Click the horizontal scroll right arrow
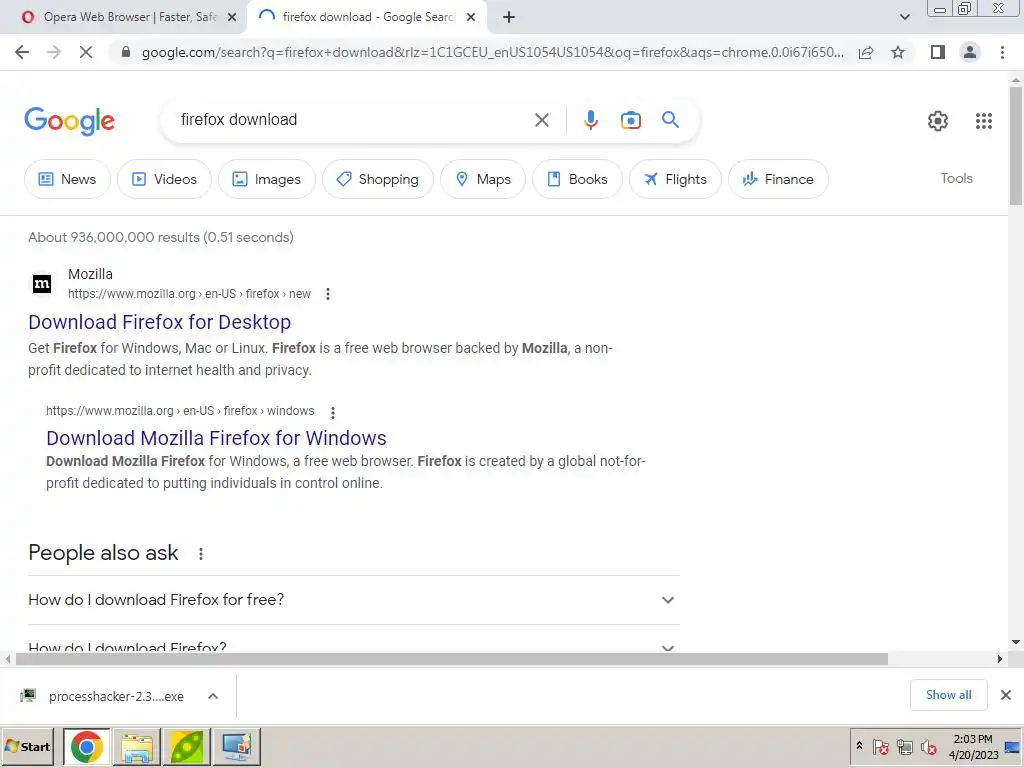 1000,659
